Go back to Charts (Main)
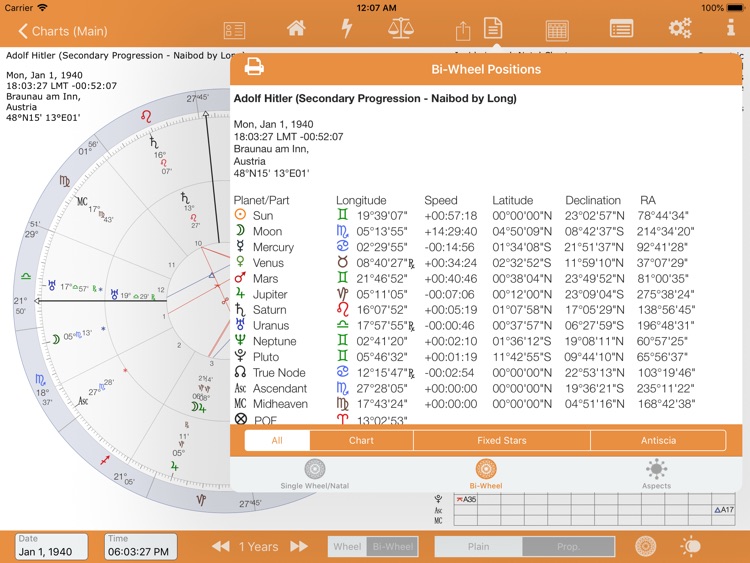 (x=63, y=31)
